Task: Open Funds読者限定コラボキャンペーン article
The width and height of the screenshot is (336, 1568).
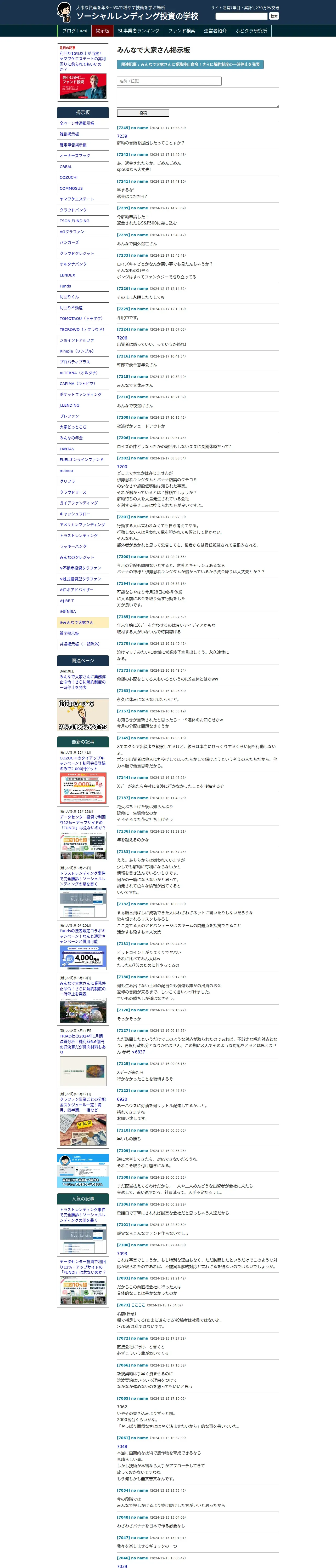Action: pyautogui.click(x=82, y=936)
